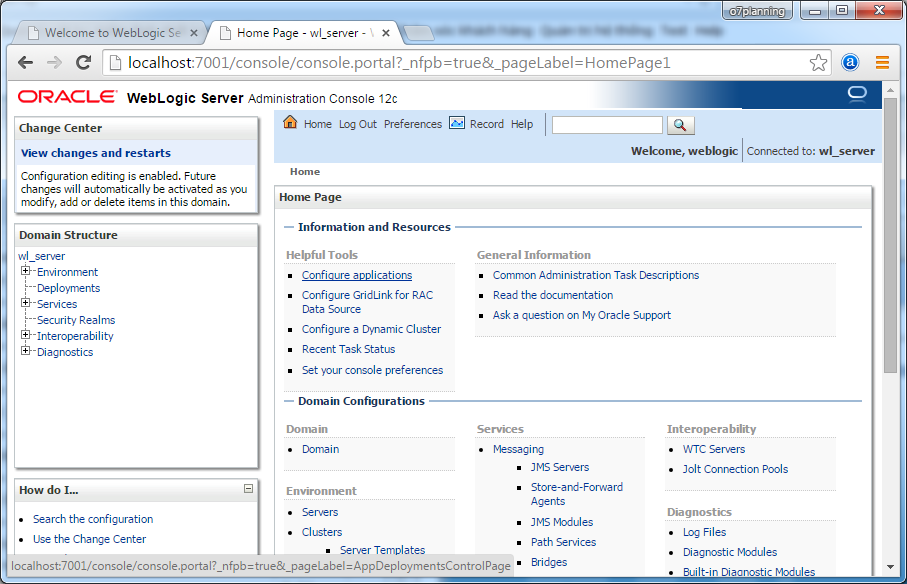Click the Domain link under Domain Configurations
907x584 pixels.
tap(320, 449)
